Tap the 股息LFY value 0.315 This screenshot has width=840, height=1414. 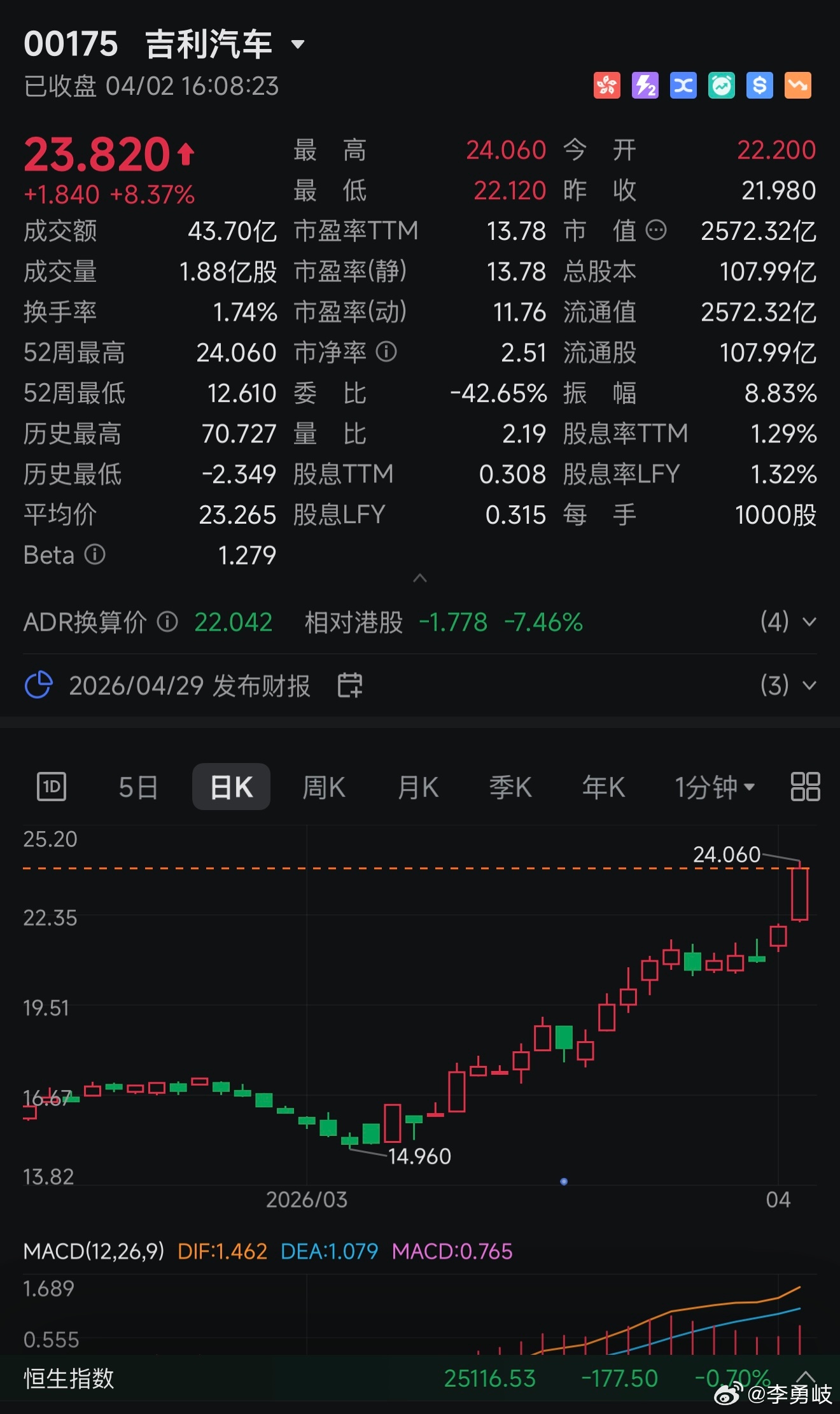pos(515,515)
